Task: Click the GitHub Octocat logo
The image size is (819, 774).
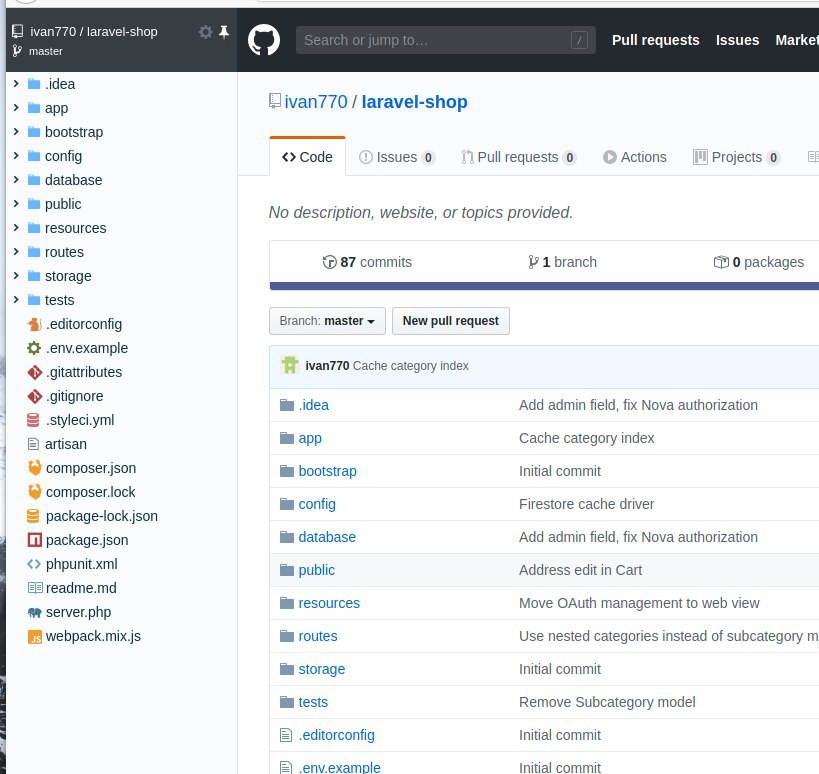Action: point(264,40)
